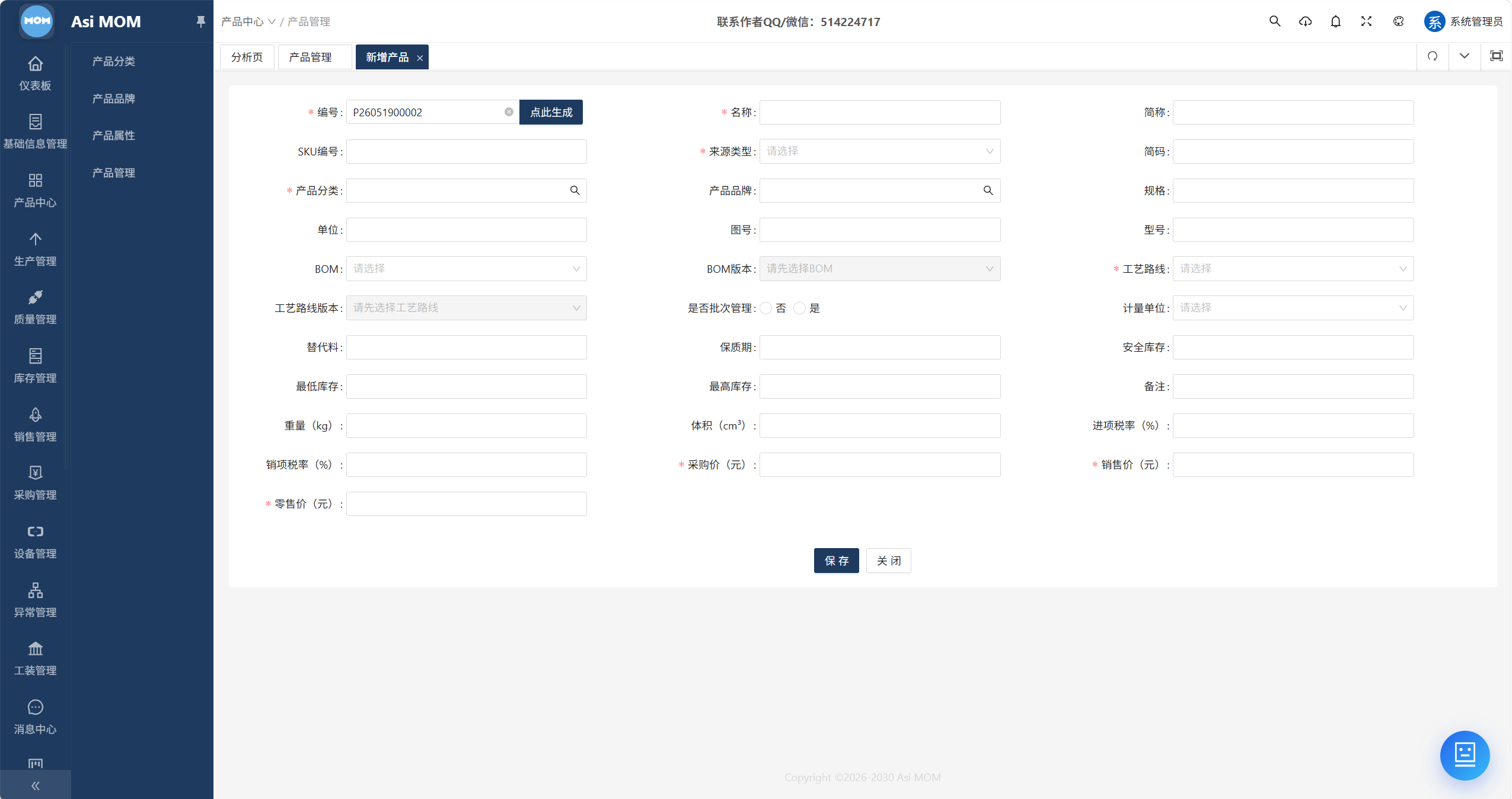Open 质量管理 module
Viewport: 1512px width, 799px height.
click(35, 307)
